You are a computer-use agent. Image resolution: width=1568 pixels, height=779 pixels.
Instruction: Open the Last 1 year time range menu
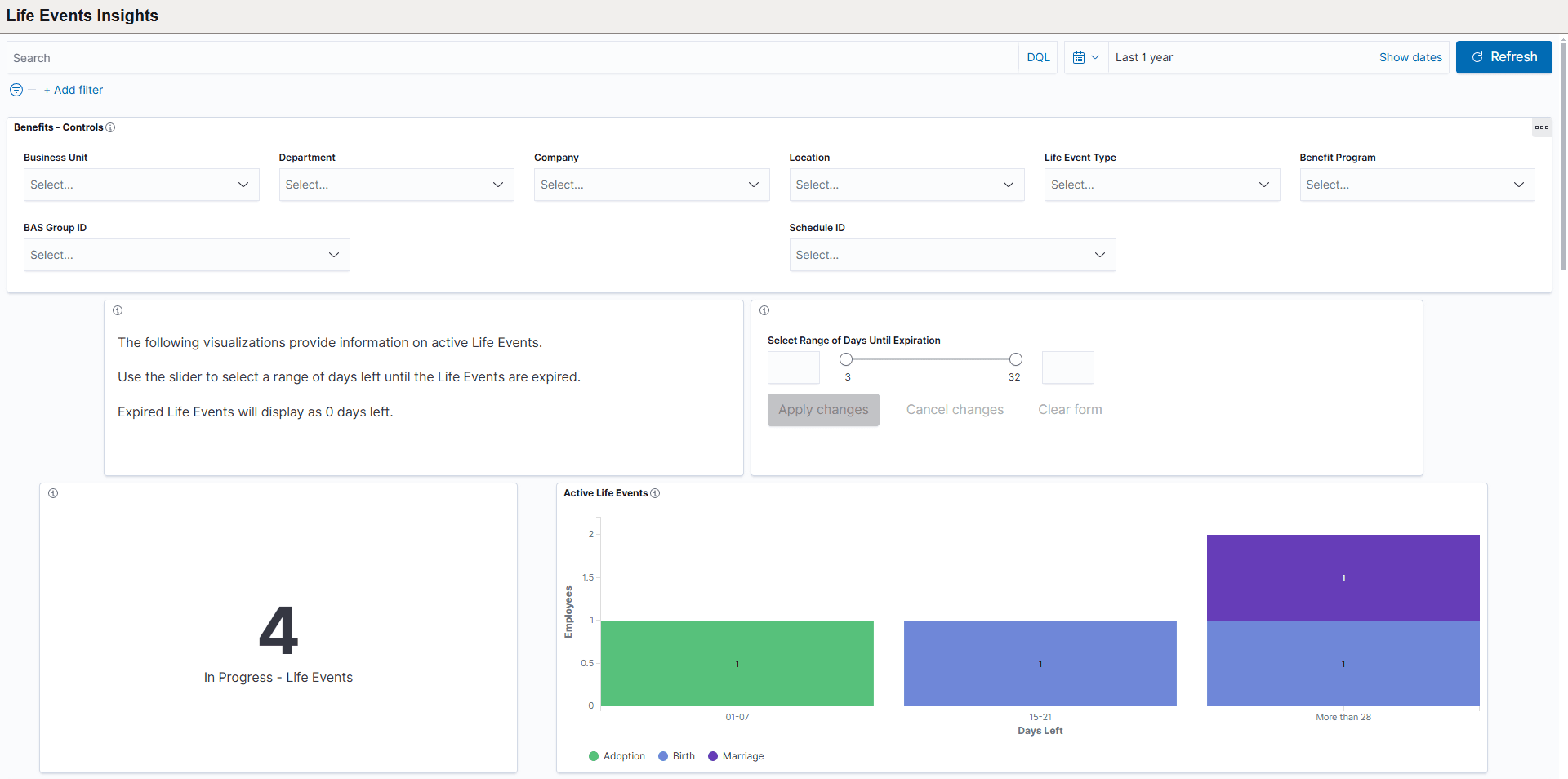click(1144, 57)
